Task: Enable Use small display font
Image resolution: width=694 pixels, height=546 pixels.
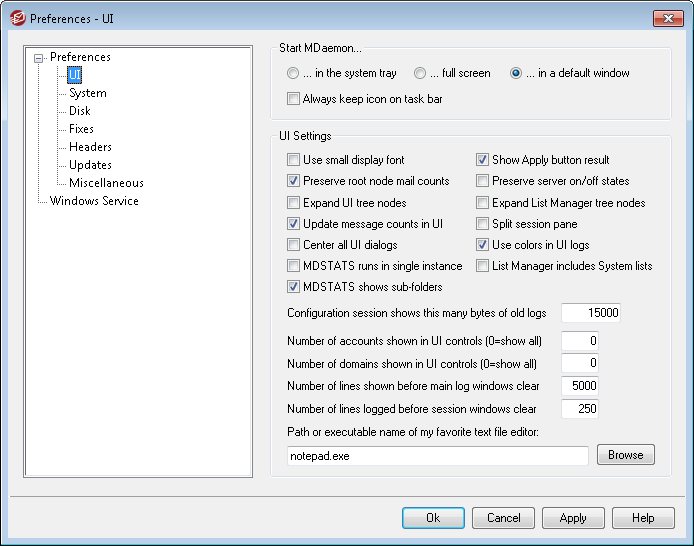Action: click(293, 160)
